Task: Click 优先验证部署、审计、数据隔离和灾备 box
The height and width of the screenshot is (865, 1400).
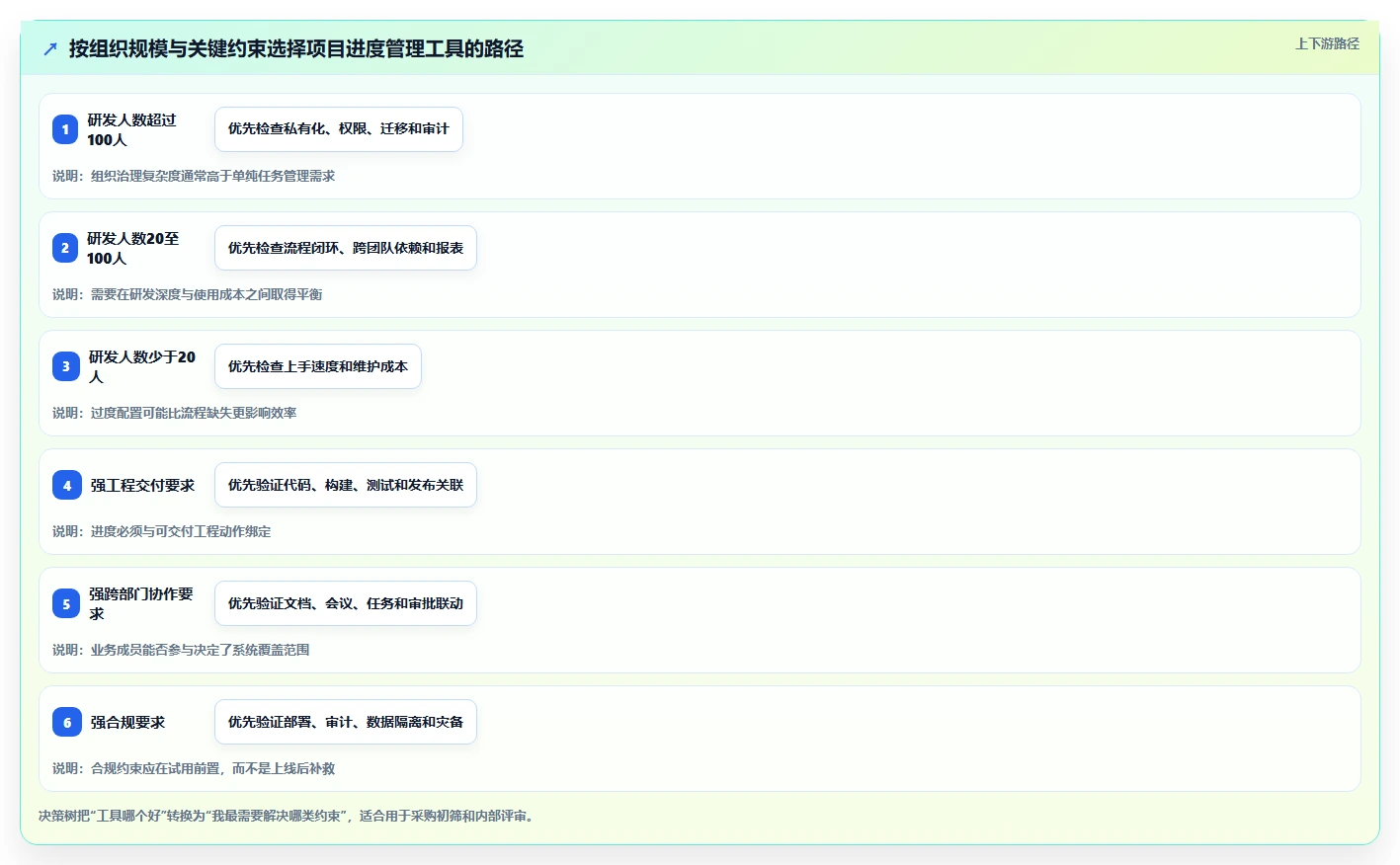Action: [x=346, y=722]
